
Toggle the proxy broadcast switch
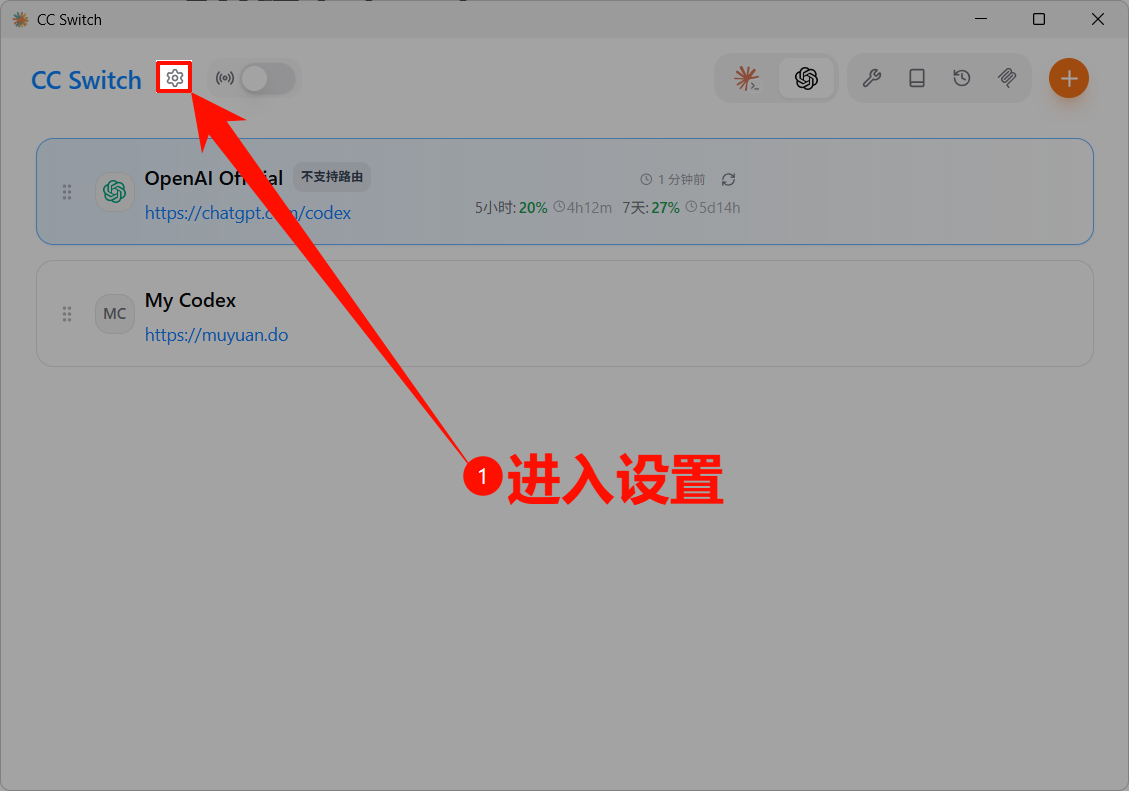click(267, 78)
